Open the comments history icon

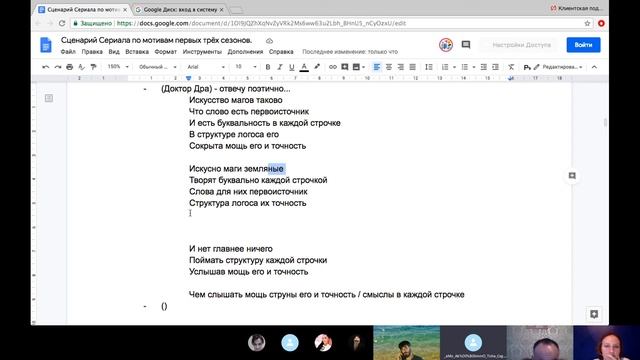(466, 44)
